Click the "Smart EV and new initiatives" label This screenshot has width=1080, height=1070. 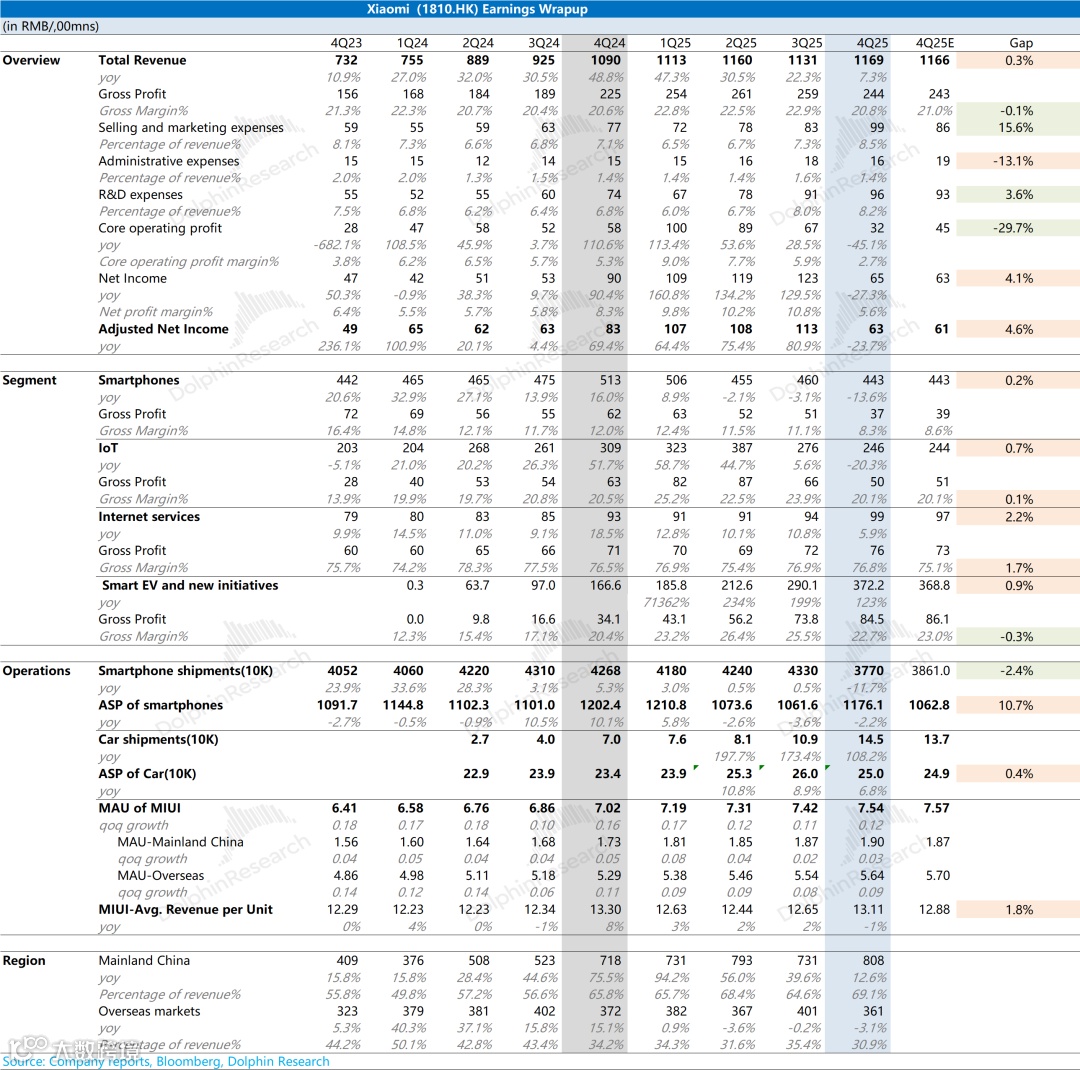coord(190,586)
